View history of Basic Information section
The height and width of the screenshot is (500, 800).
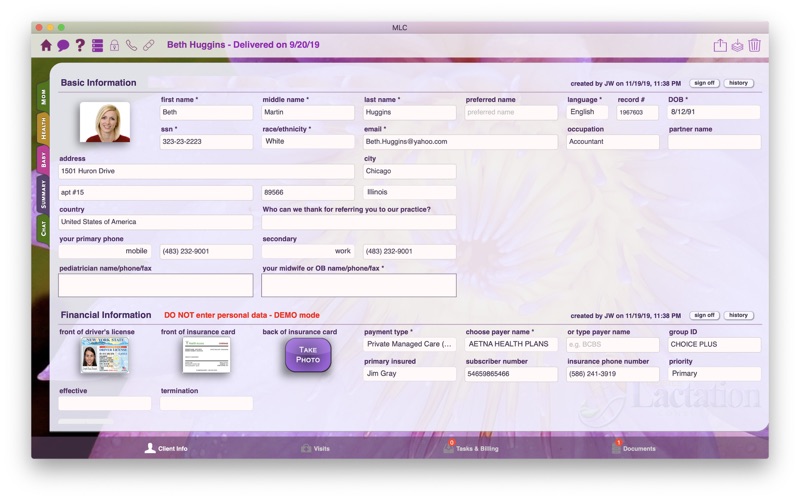click(738, 83)
